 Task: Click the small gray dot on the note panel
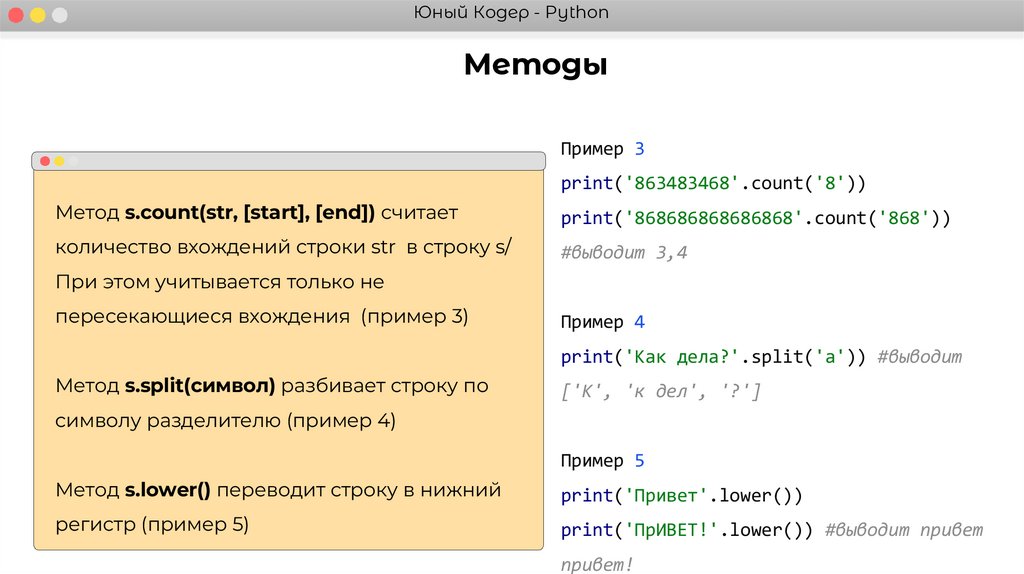pyautogui.click(x=73, y=160)
